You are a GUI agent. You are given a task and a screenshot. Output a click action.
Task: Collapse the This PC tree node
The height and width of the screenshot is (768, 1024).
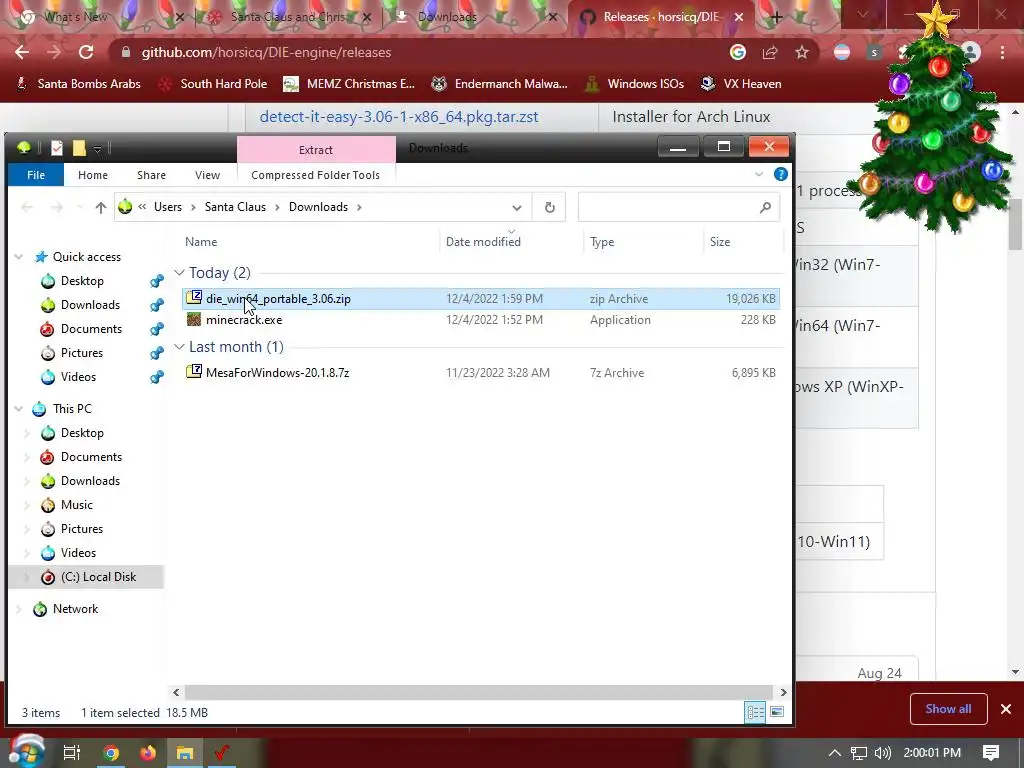tap(19, 409)
